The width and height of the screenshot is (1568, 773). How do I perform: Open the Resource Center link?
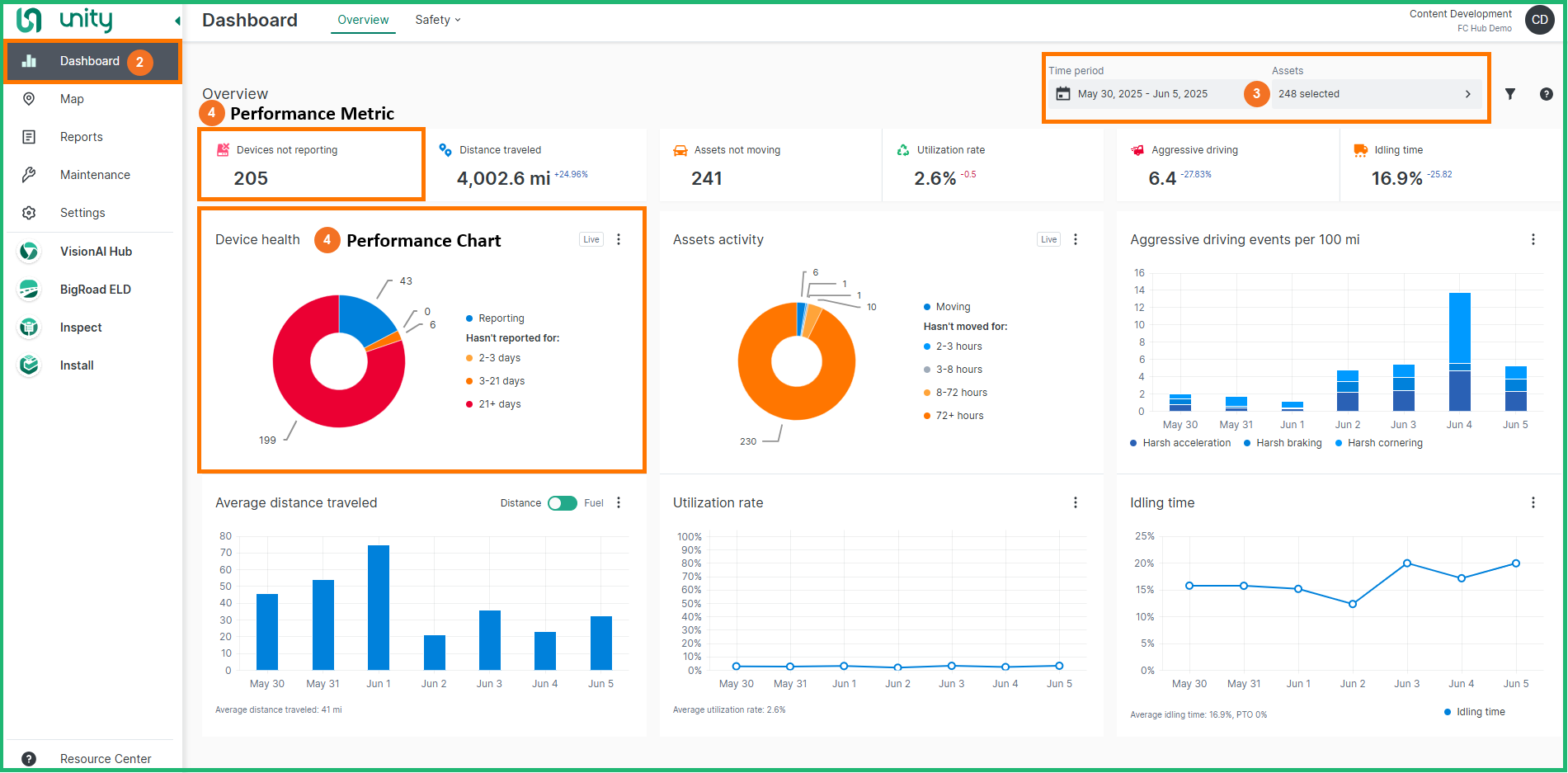tap(105, 759)
